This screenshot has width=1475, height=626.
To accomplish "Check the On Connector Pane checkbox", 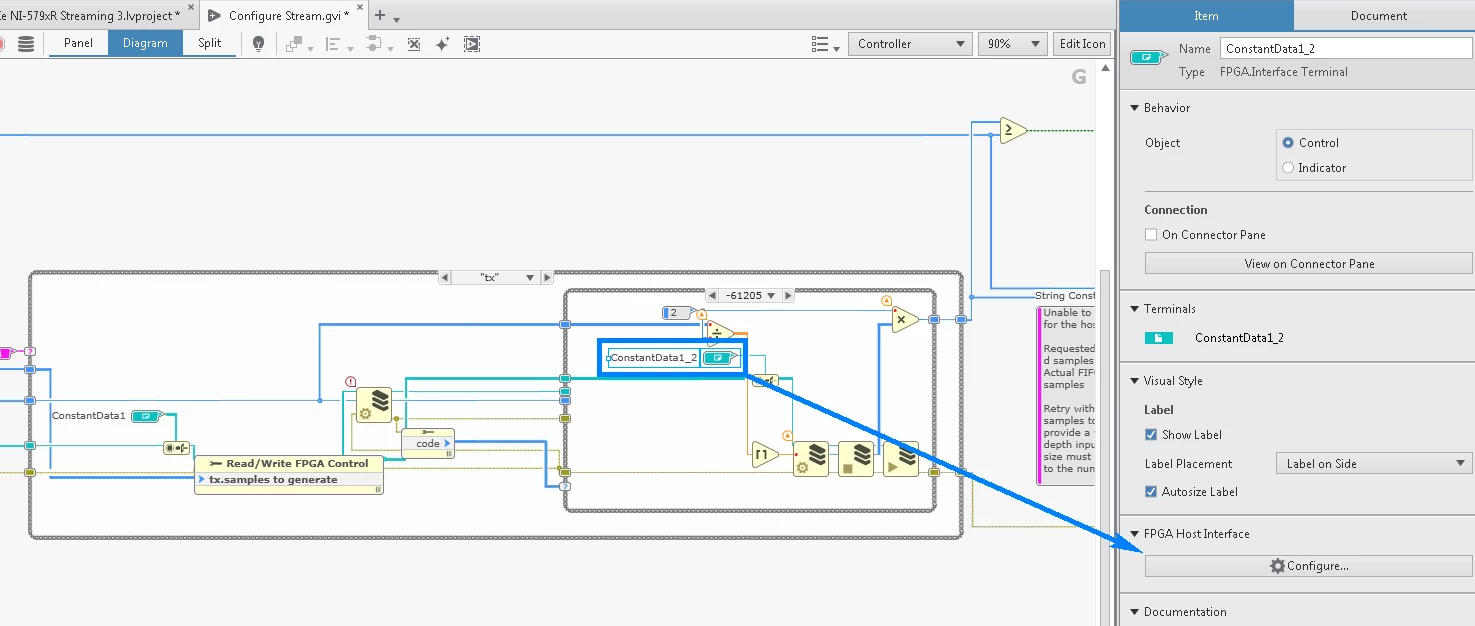I will click(1149, 234).
